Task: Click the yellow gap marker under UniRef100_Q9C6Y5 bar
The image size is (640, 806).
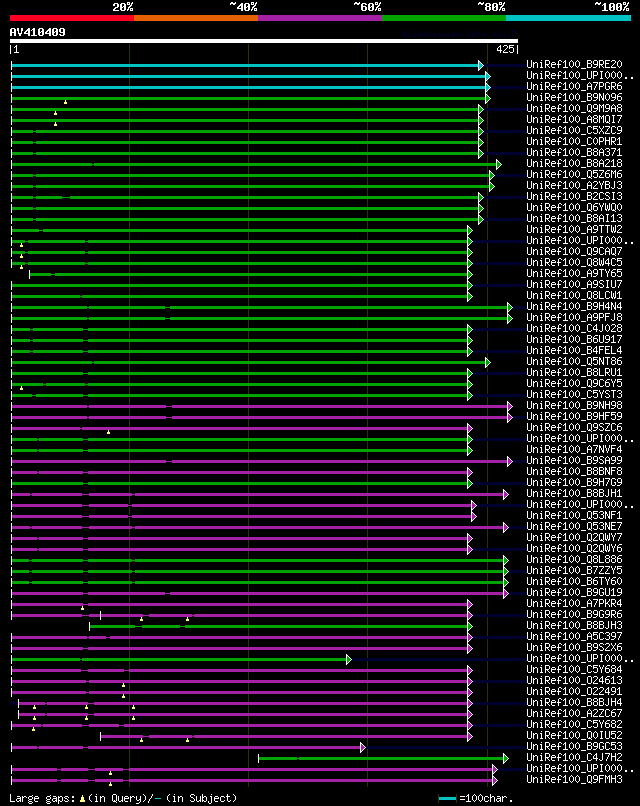Action: (22, 388)
